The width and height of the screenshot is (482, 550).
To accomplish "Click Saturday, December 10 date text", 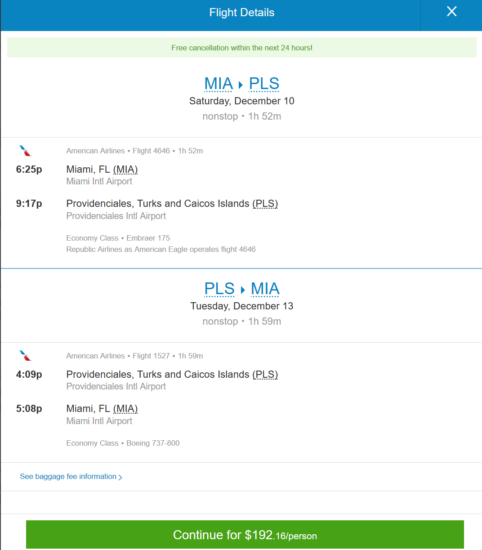I will [242, 101].
